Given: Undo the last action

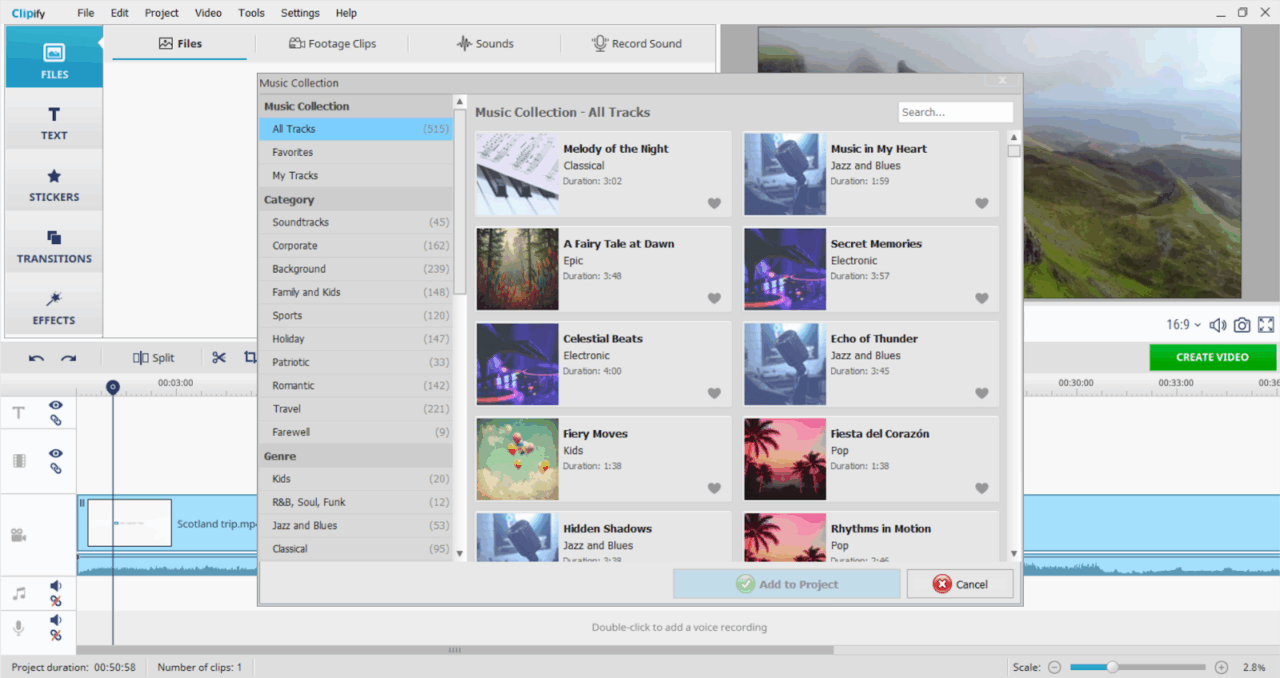Looking at the screenshot, I should [38, 357].
